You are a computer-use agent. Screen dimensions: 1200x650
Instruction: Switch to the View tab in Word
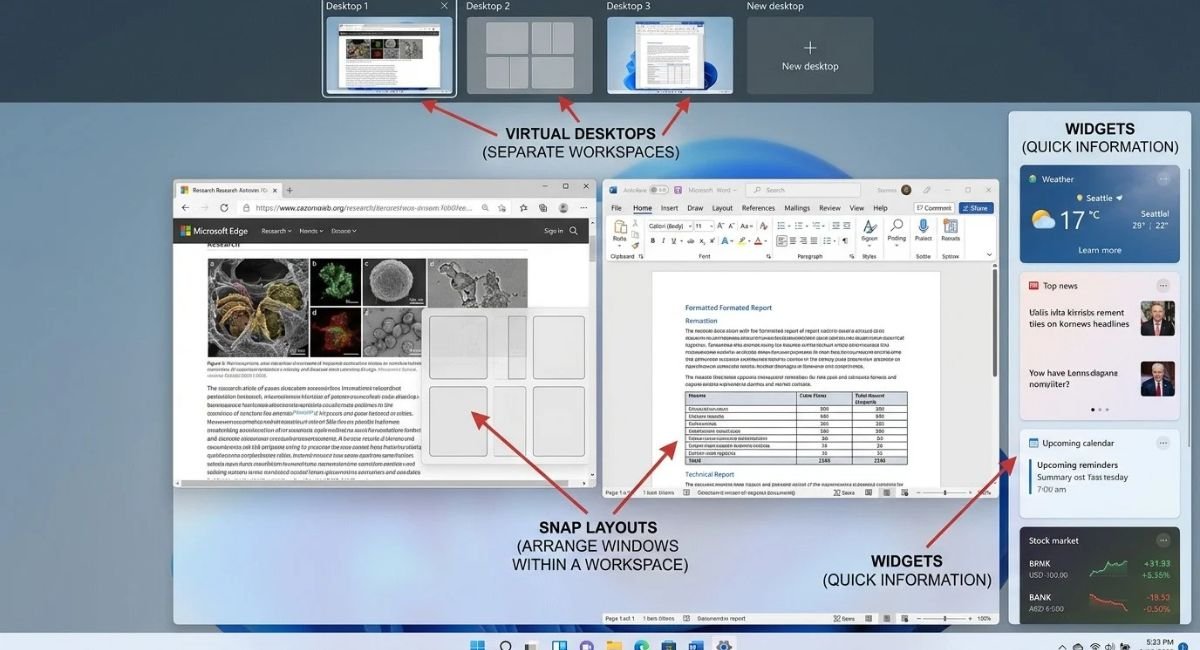tap(857, 208)
